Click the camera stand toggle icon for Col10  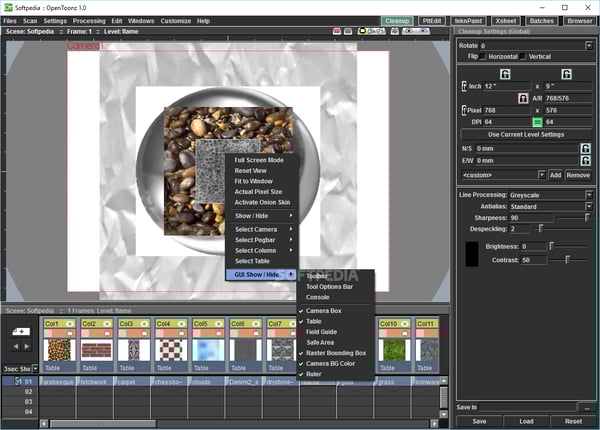(404, 333)
